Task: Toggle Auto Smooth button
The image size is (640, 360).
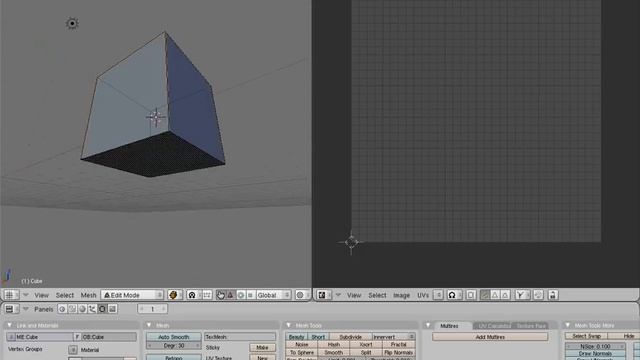Action: point(174,337)
